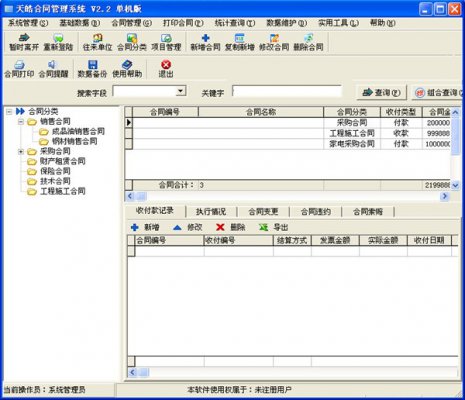The height and width of the screenshot is (400, 465).
Task: Switch to the 执行情况 tab
Action: (x=211, y=212)
